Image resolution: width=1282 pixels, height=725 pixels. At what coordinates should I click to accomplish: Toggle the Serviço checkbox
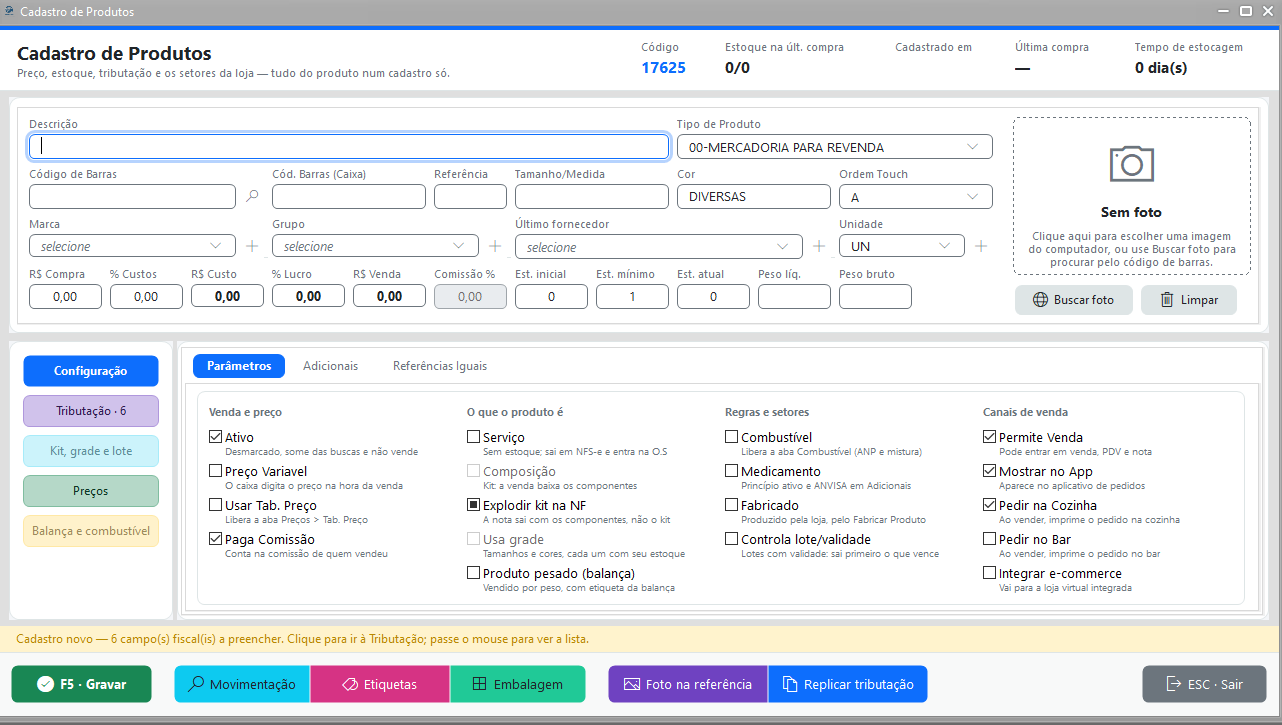tap(474, 437)
